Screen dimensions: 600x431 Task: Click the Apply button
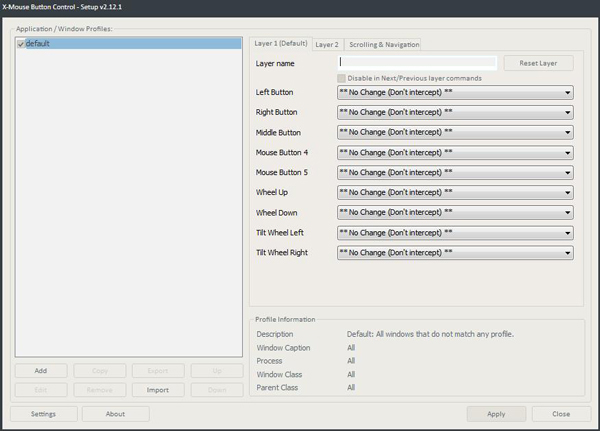[496, 414]
